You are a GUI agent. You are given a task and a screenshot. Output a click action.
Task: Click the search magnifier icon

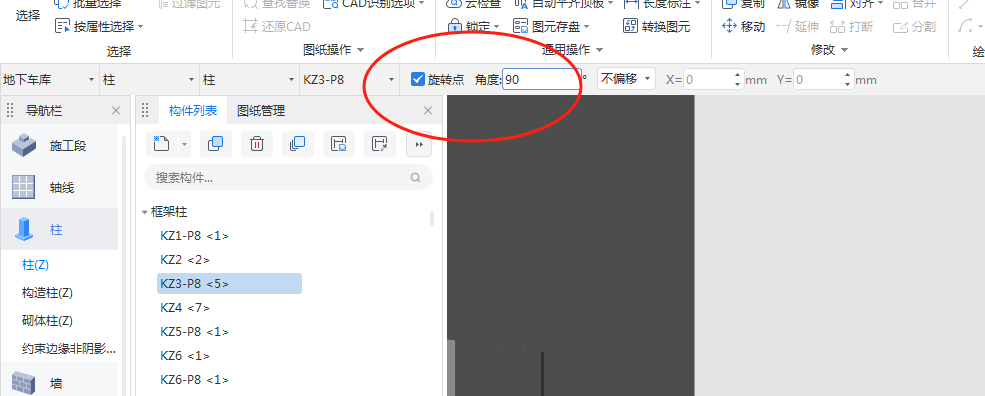pos(415,178)
